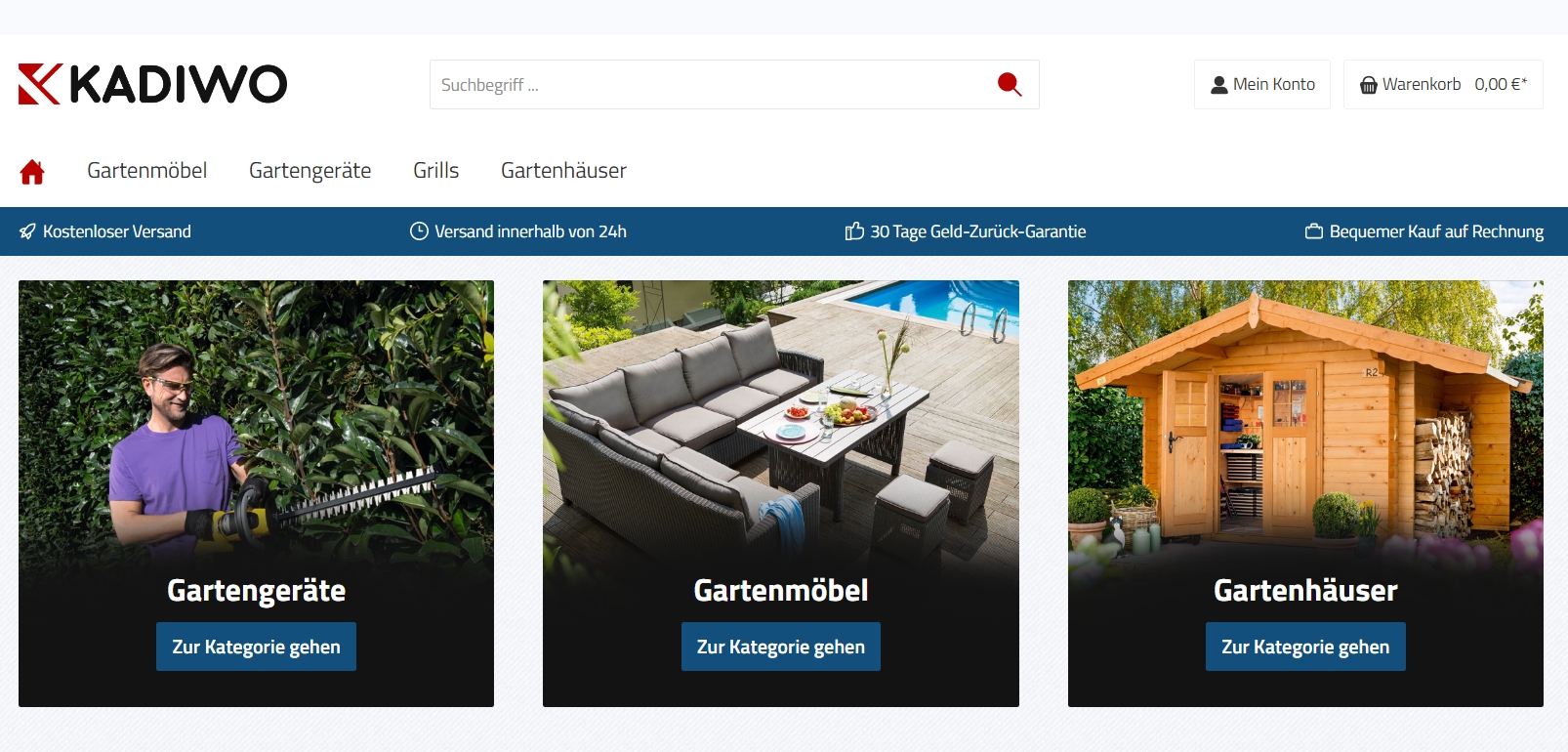Image resolution: width=1568 pixels, height=752 pixels.
Task: Click Zur Kategorie gehen under Gartenhäuser
Action: click(x=1305, y=647)
